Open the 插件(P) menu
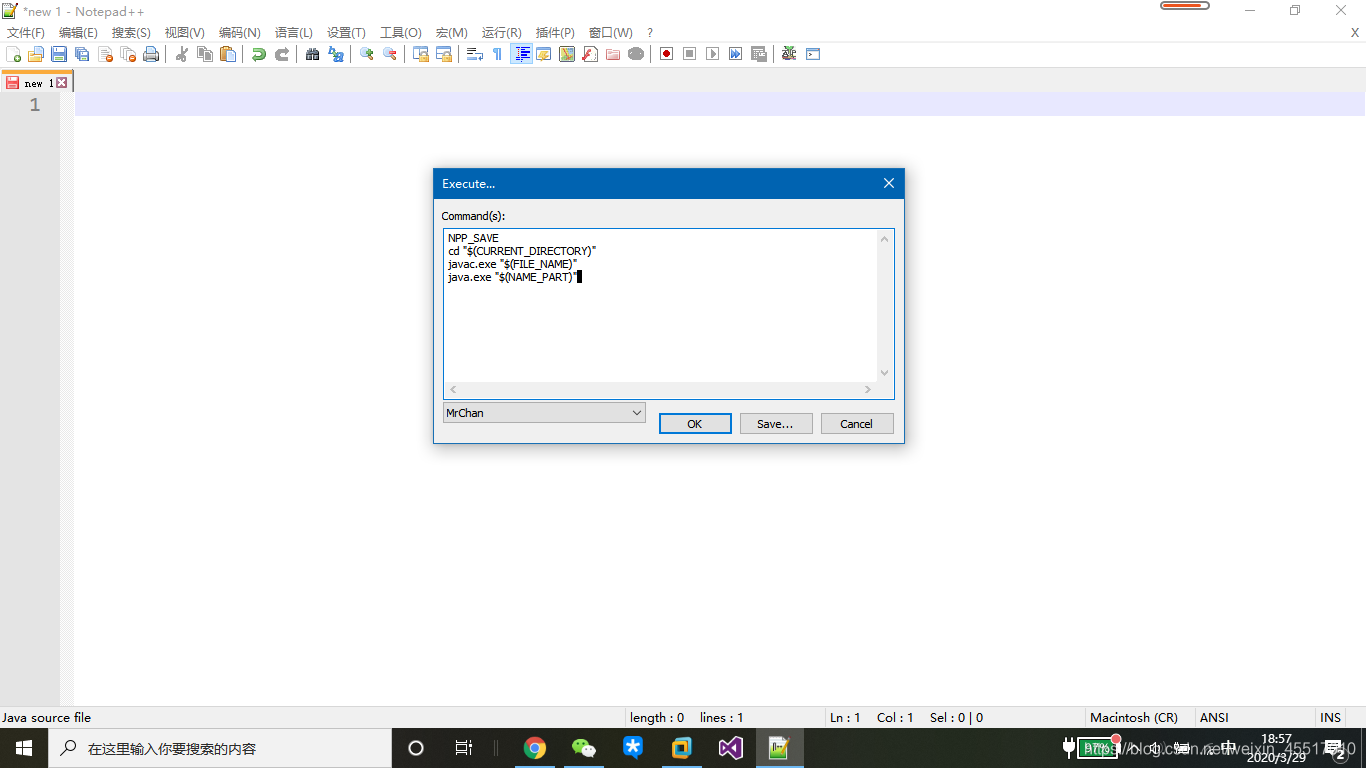Screen dimensions: 1366x768 click(555, 33)
